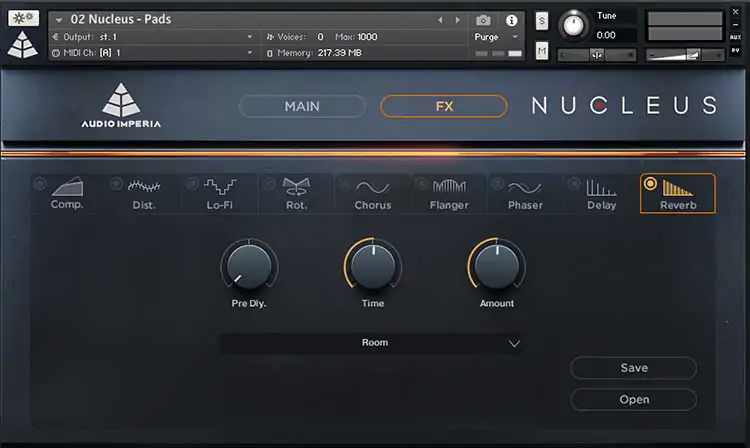Click the Compressor effect icon
This screenshot has height=448, width=750.
pyautogui.click(x=68, y=186)
